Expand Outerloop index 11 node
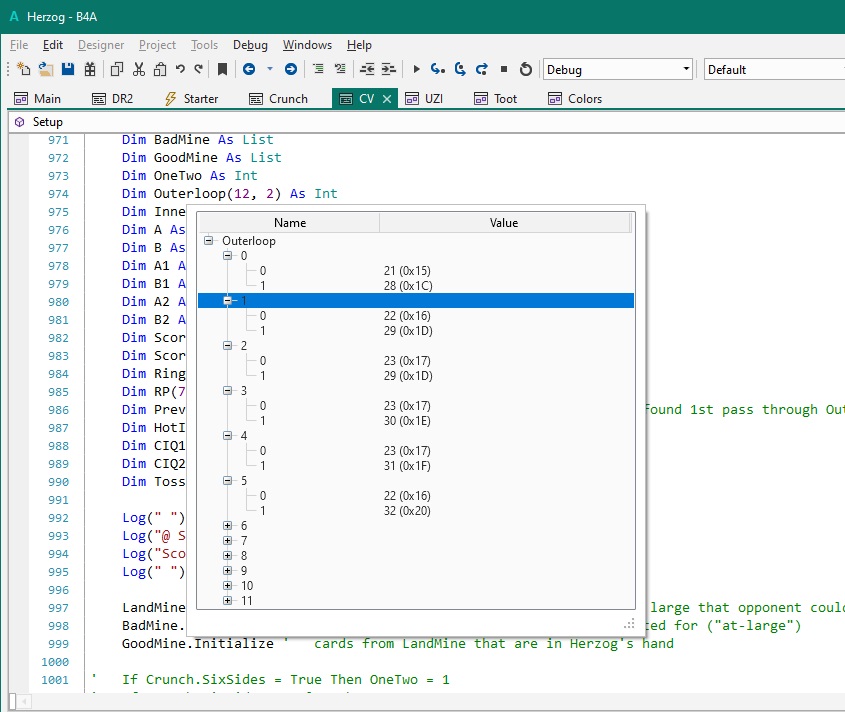This screenshot has height=712, width=845. point(228,601)
